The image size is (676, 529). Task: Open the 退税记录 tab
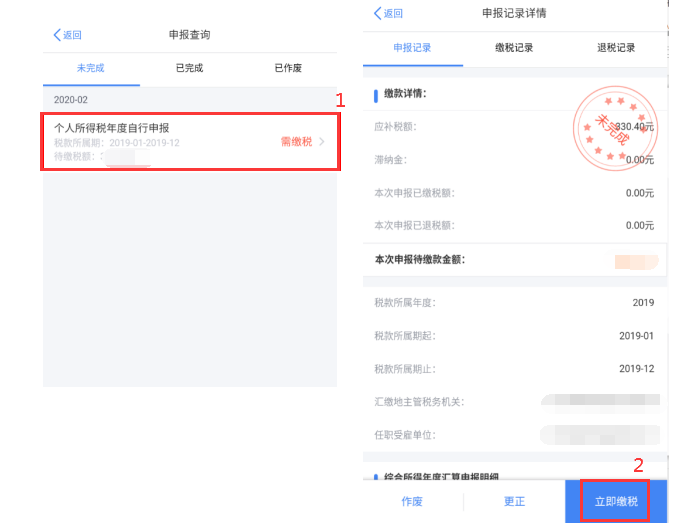615,48
